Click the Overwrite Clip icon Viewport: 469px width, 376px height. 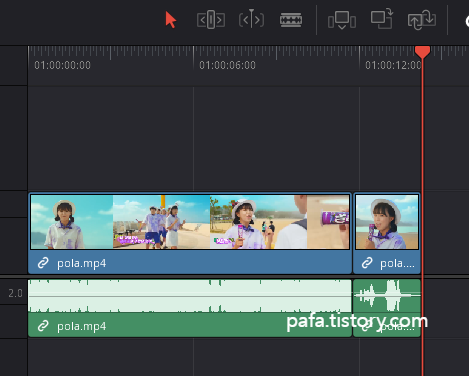point(382,19)
